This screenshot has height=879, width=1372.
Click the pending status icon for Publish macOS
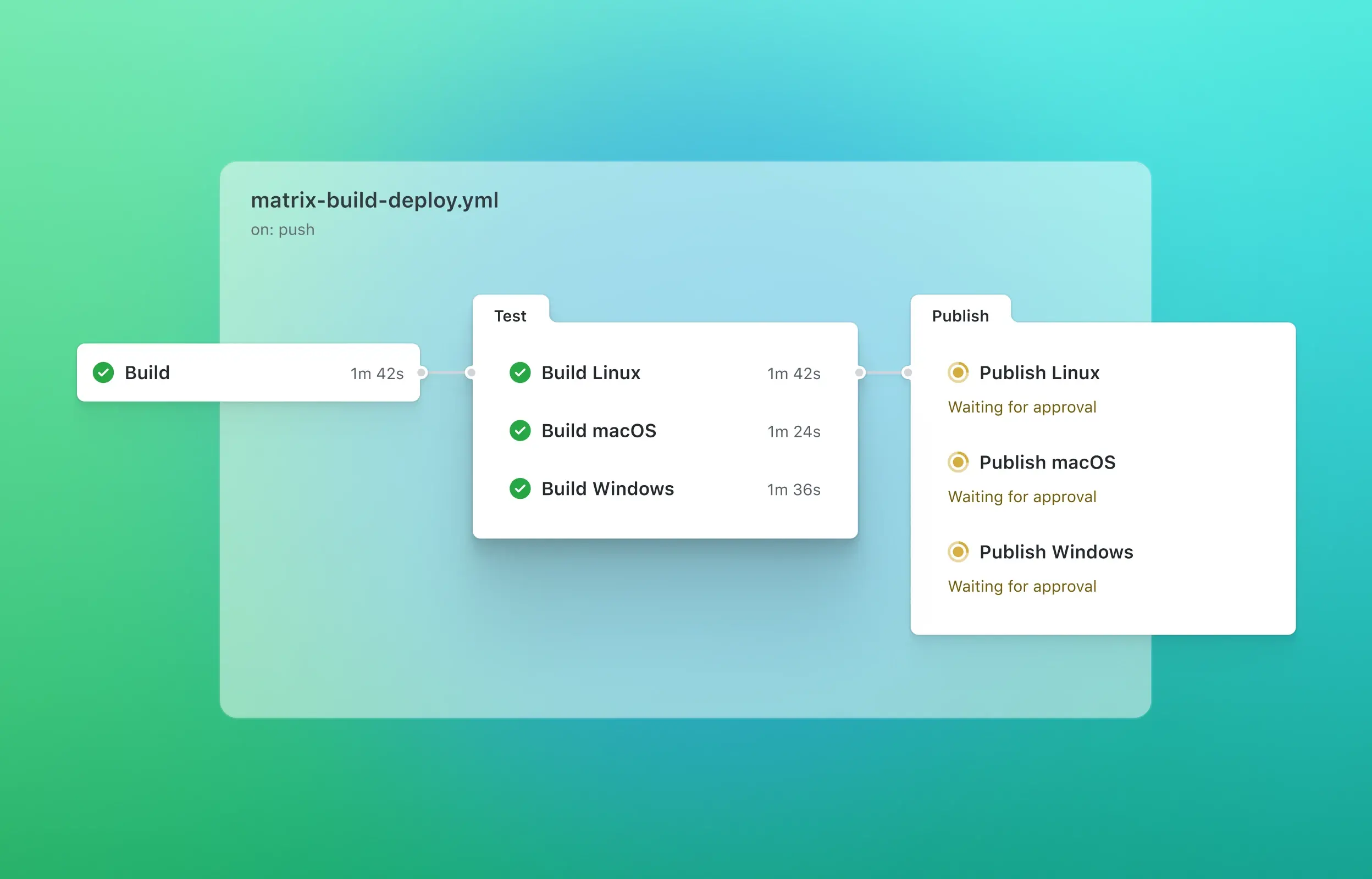click(x=958, y=462)
